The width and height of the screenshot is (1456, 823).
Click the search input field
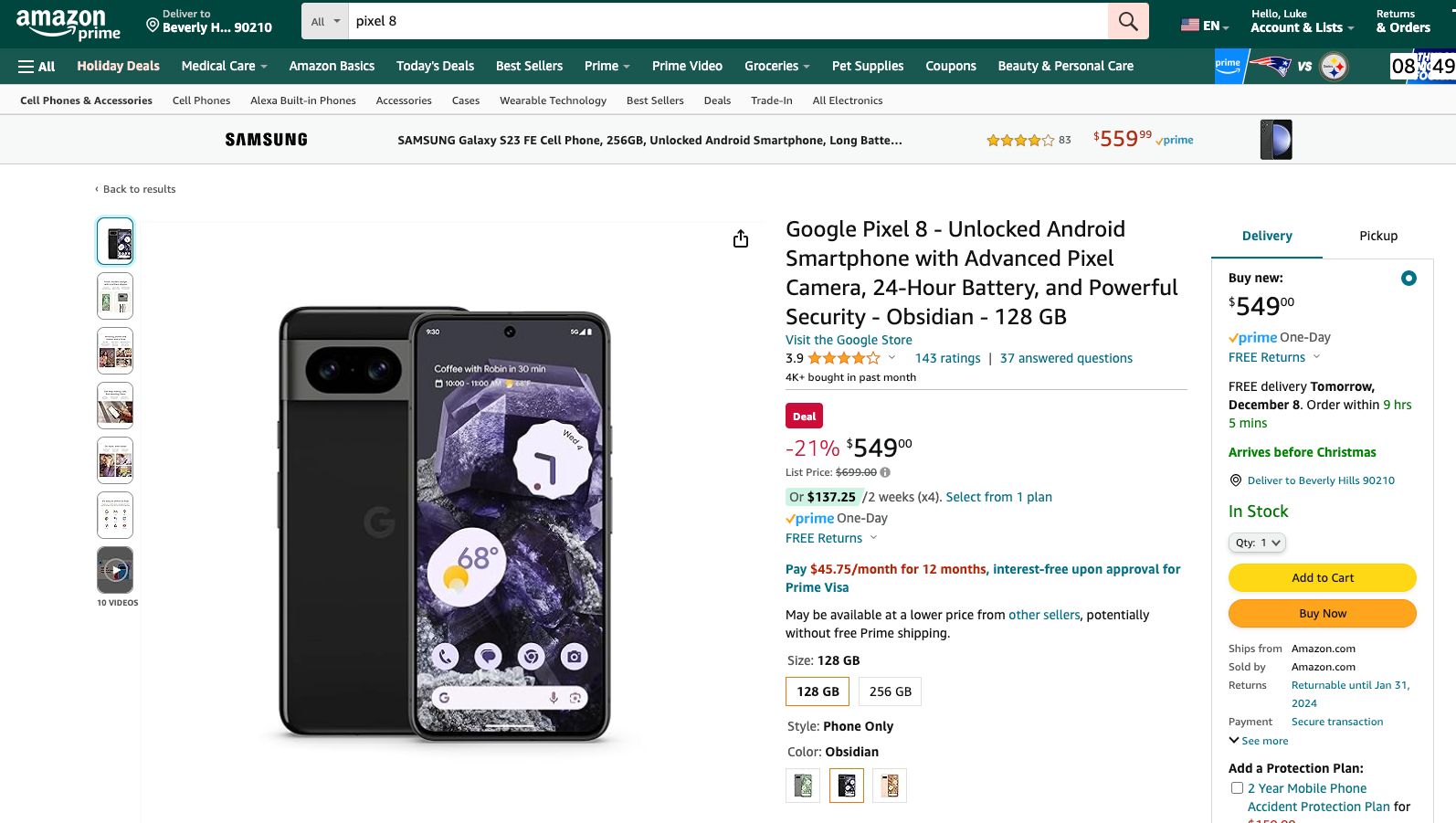(x=726, y=21)
